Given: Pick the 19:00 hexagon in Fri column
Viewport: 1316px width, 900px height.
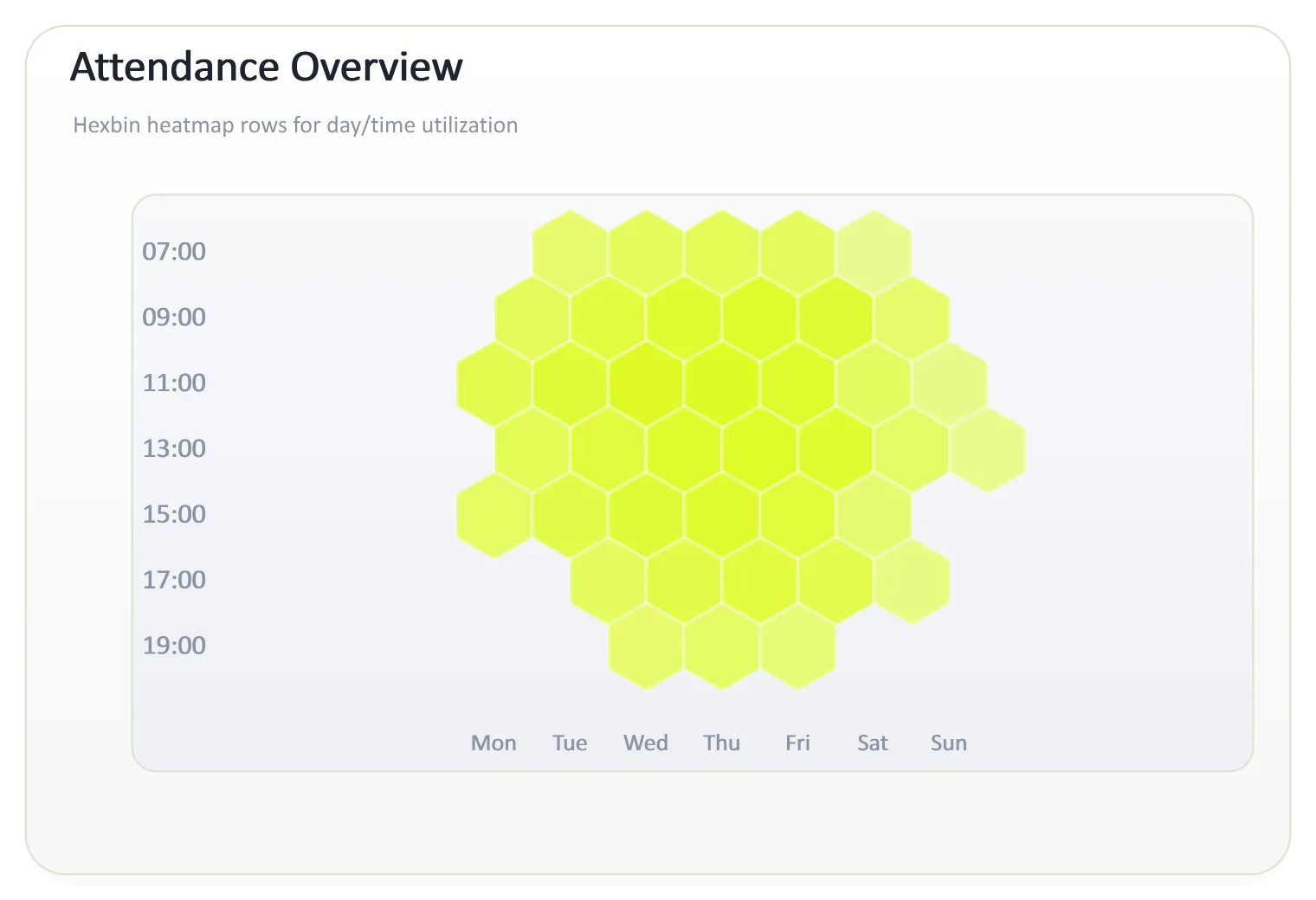Looking at the screenshot, I should 798,647.
